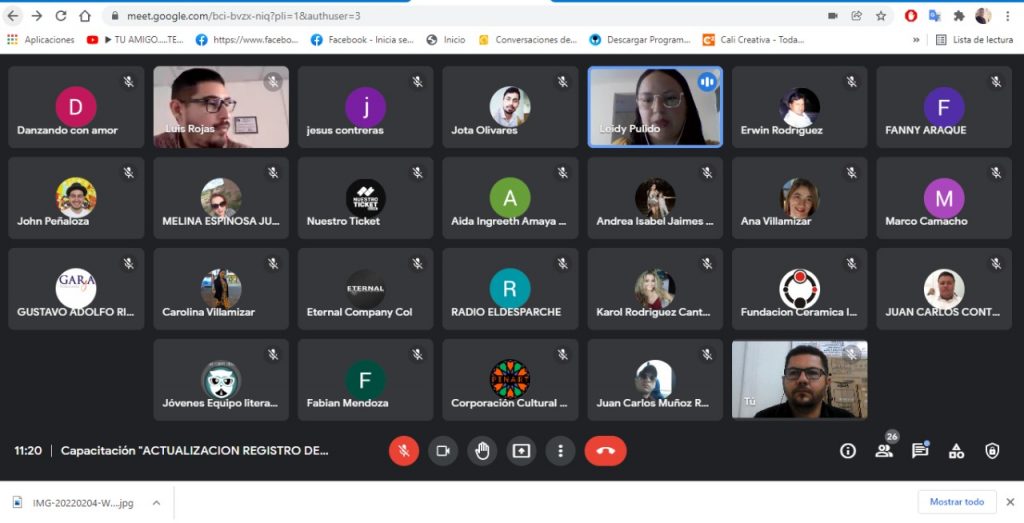Click the Mostrar todo downloads button
Image resolution: width=1024 pixels, height=523 pixels.
click(x=957, y=502)
